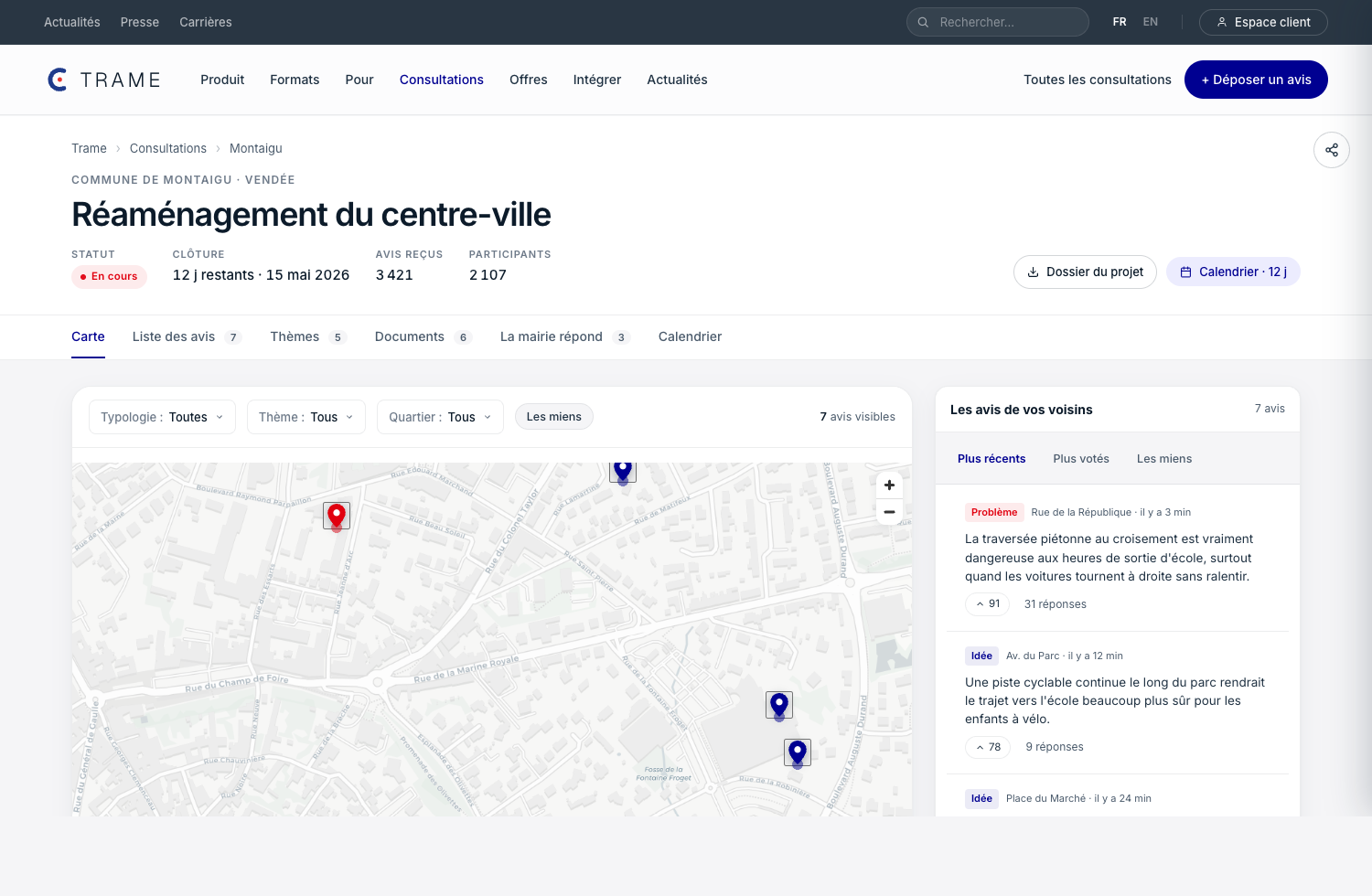Switch language to FR

tap(1120, 22)
